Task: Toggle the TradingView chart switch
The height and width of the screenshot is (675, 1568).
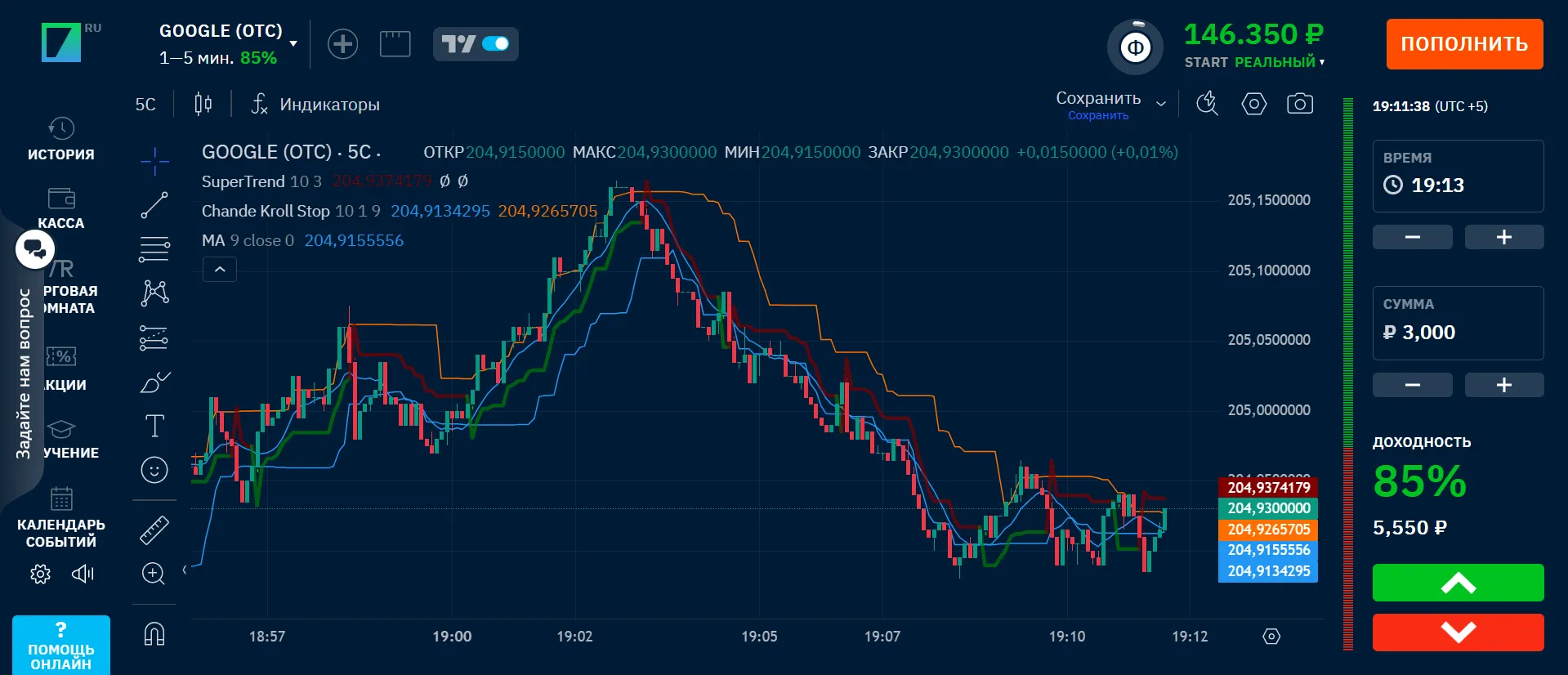Action: click(476, 44)
